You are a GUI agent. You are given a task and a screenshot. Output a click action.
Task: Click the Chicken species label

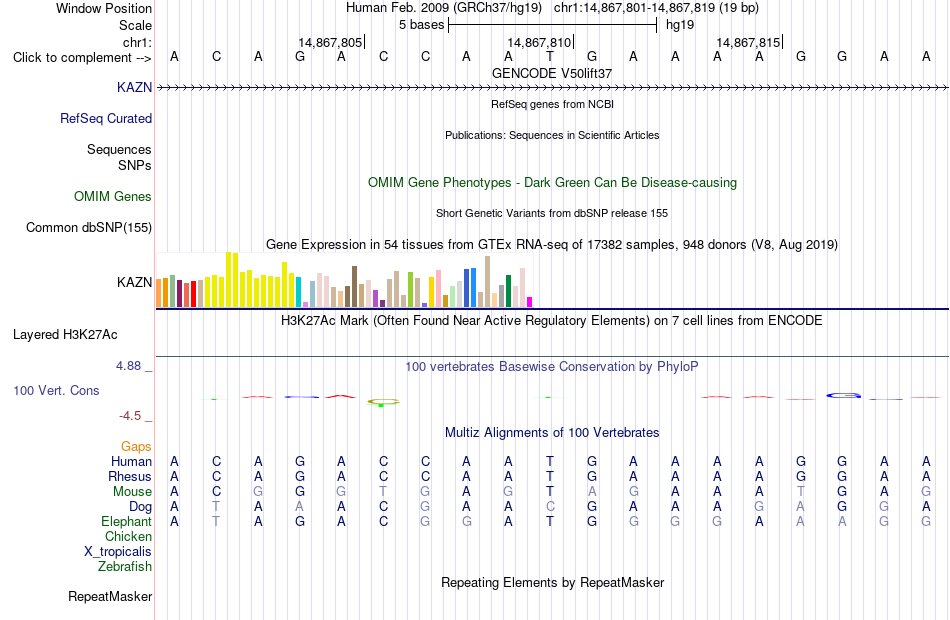pyautogui.click(x=128, y=536)
